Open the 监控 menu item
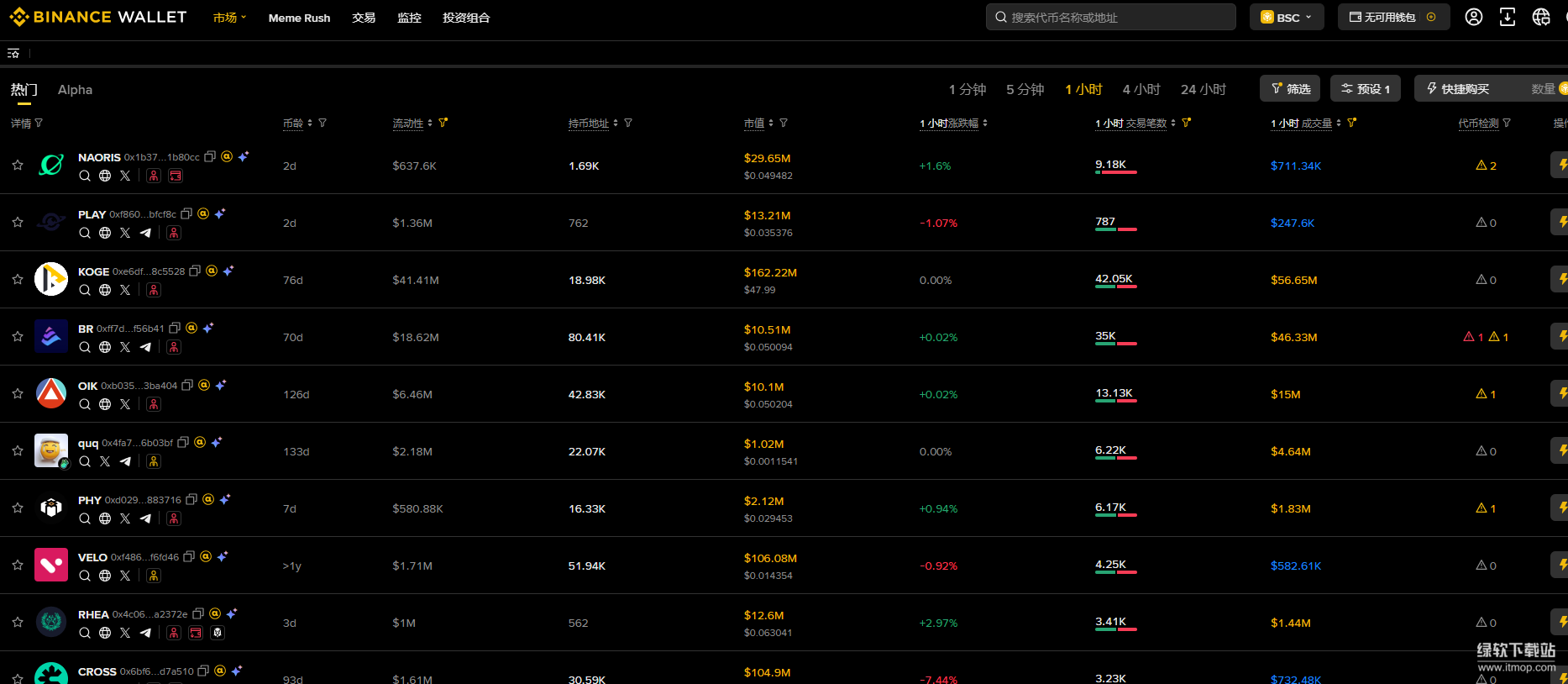 pos(409,18)
